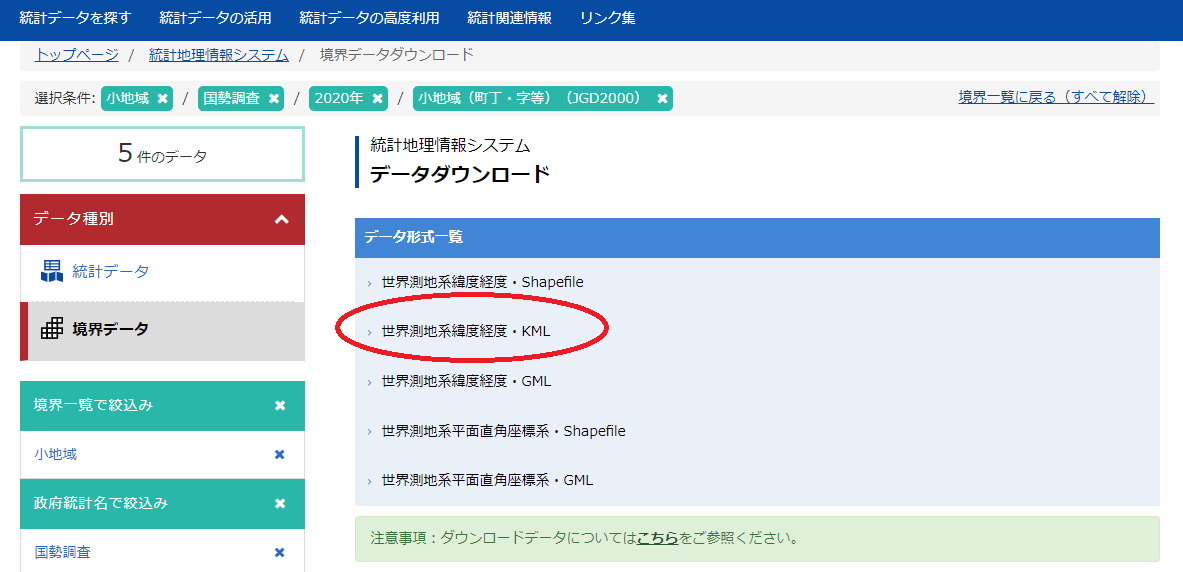This screenshot has height=572, width=1183.
Task: Go to トップページ breadcrumb link
Action: point(76,54)
